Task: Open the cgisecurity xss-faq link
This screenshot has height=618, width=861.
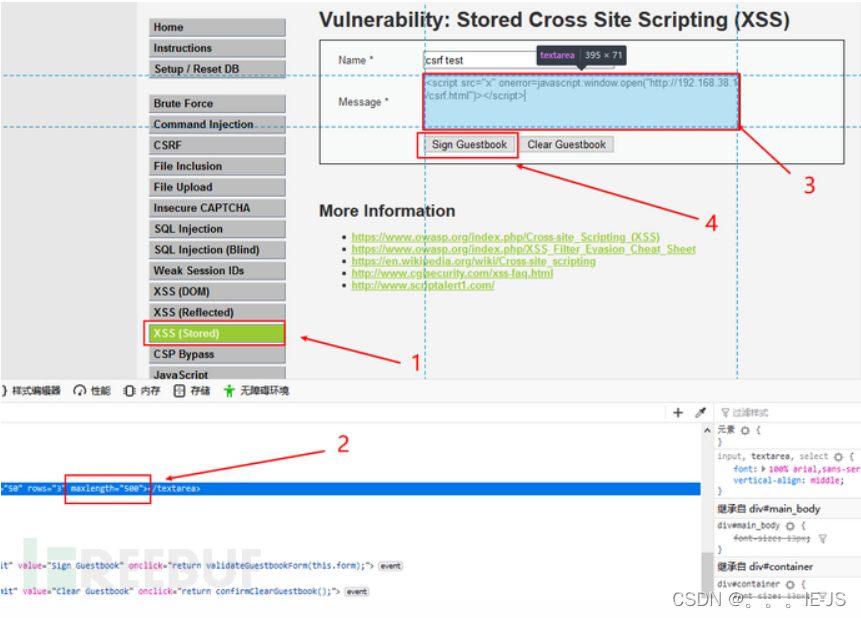Action: click(452, 273)
